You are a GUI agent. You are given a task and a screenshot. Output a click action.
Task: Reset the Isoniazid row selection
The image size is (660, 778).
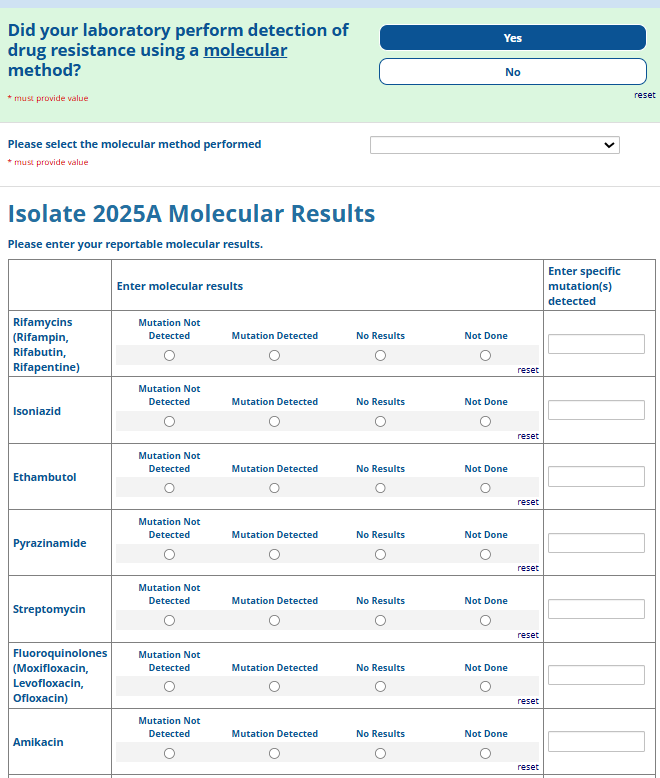528,436
